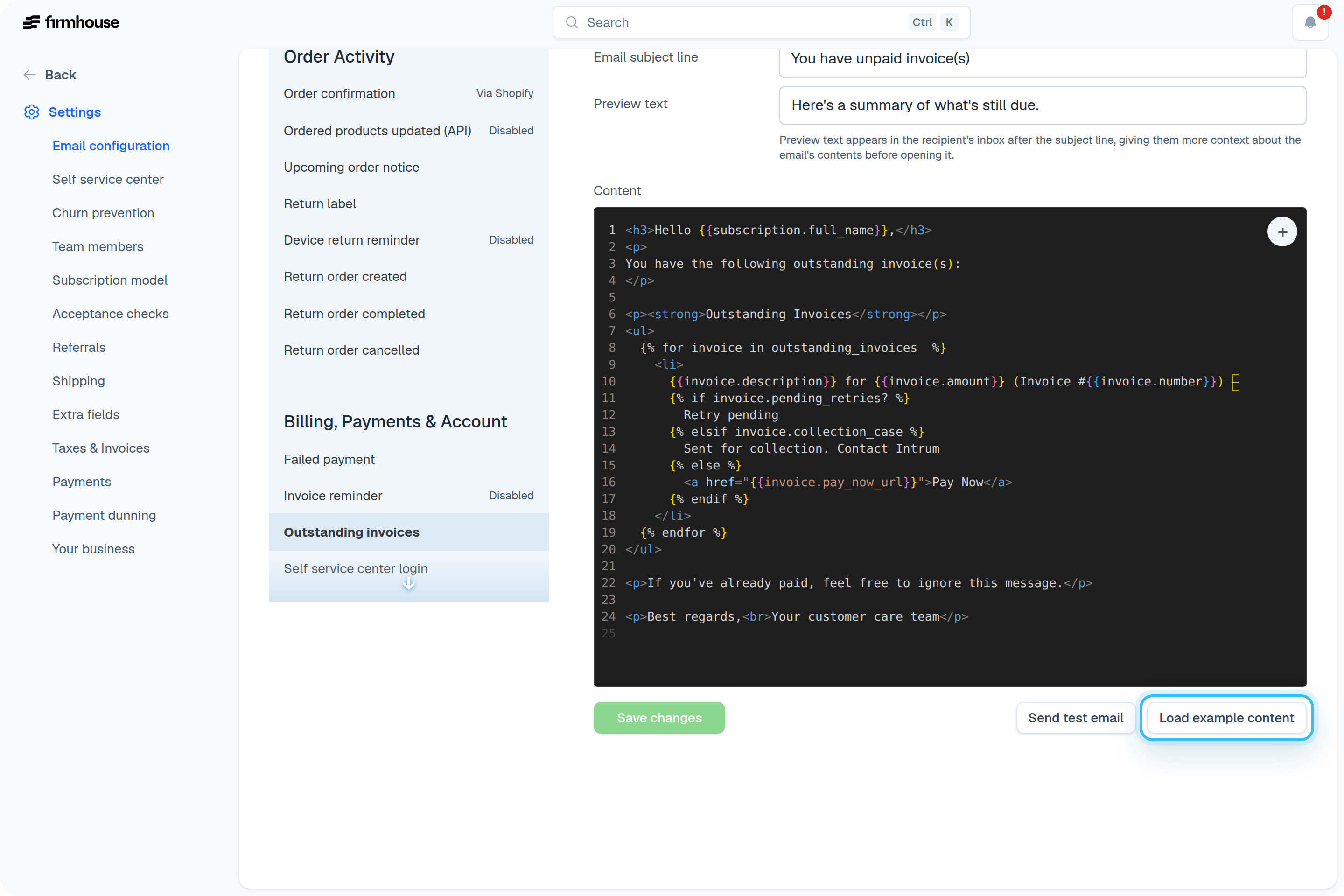The image size is (1344, 896).
Task: Click code line 6 Outstanding Invoices strong text
Action: pos(786,314)
